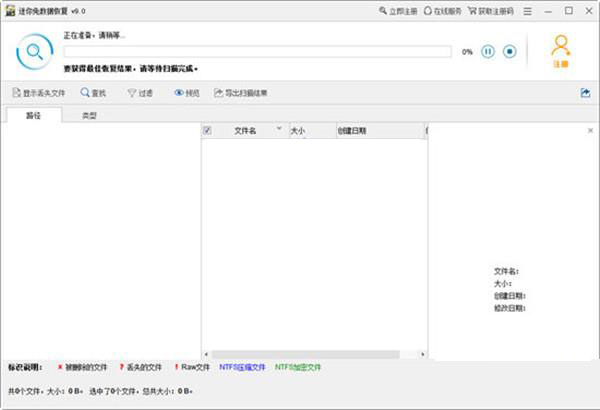Click the orange 注册 user icon
The height and width of the screenshot is (410, 600).
coord(561,51)
